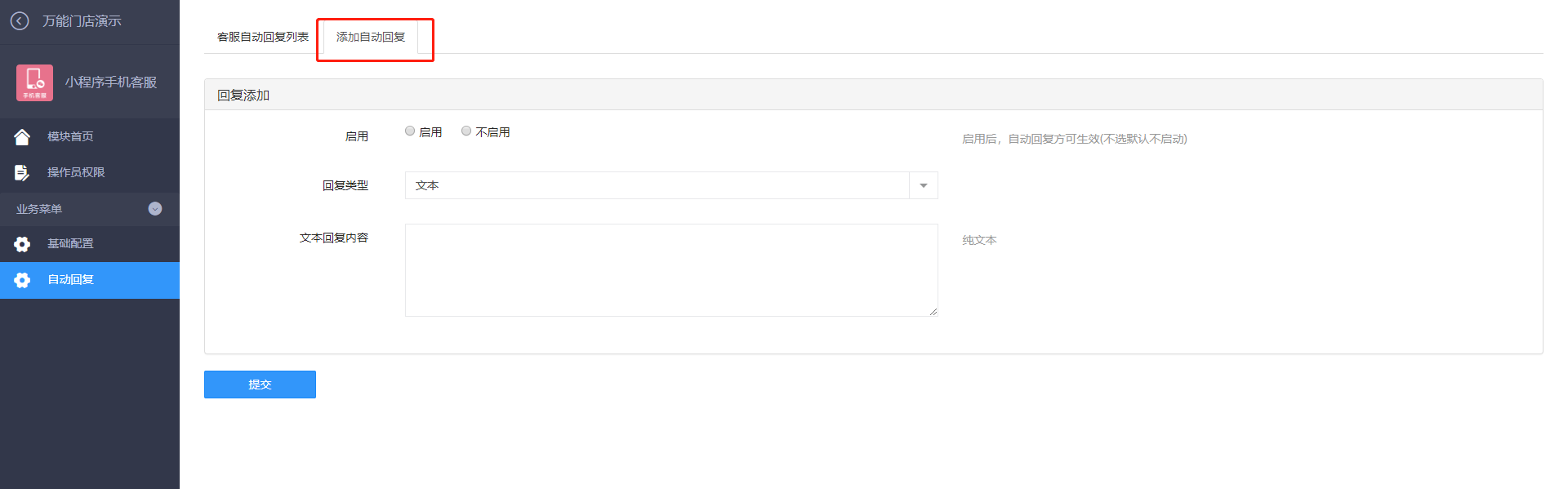Image resolution: width=1568 pixels, height=489 pixels.
Task: Click the 文本 reply type select box
Action: [x=671, y=185]
